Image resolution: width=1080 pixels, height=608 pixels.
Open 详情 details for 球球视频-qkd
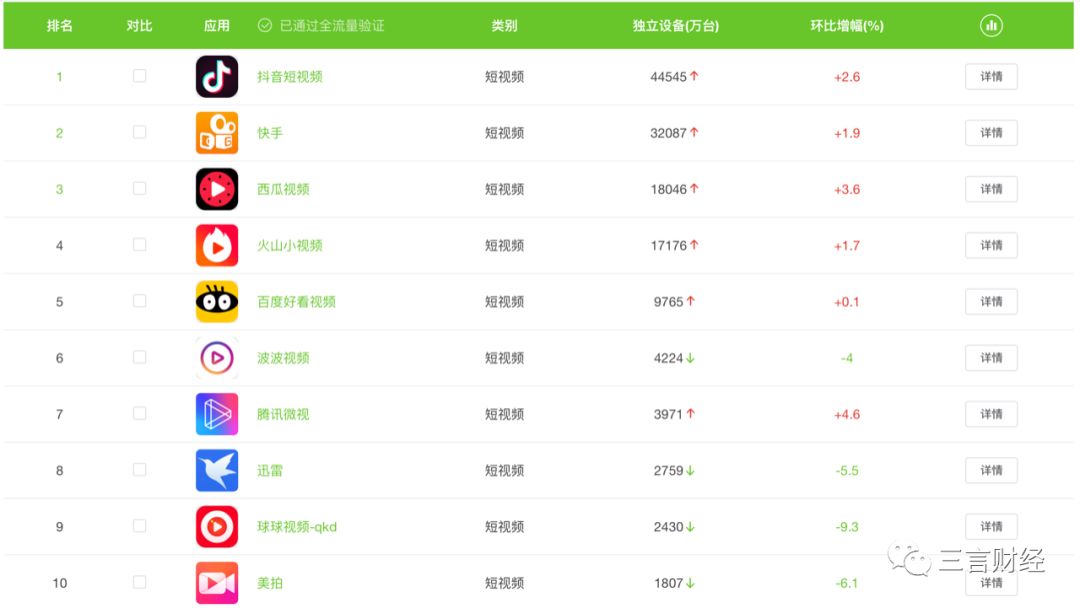[x=991, y=527]
